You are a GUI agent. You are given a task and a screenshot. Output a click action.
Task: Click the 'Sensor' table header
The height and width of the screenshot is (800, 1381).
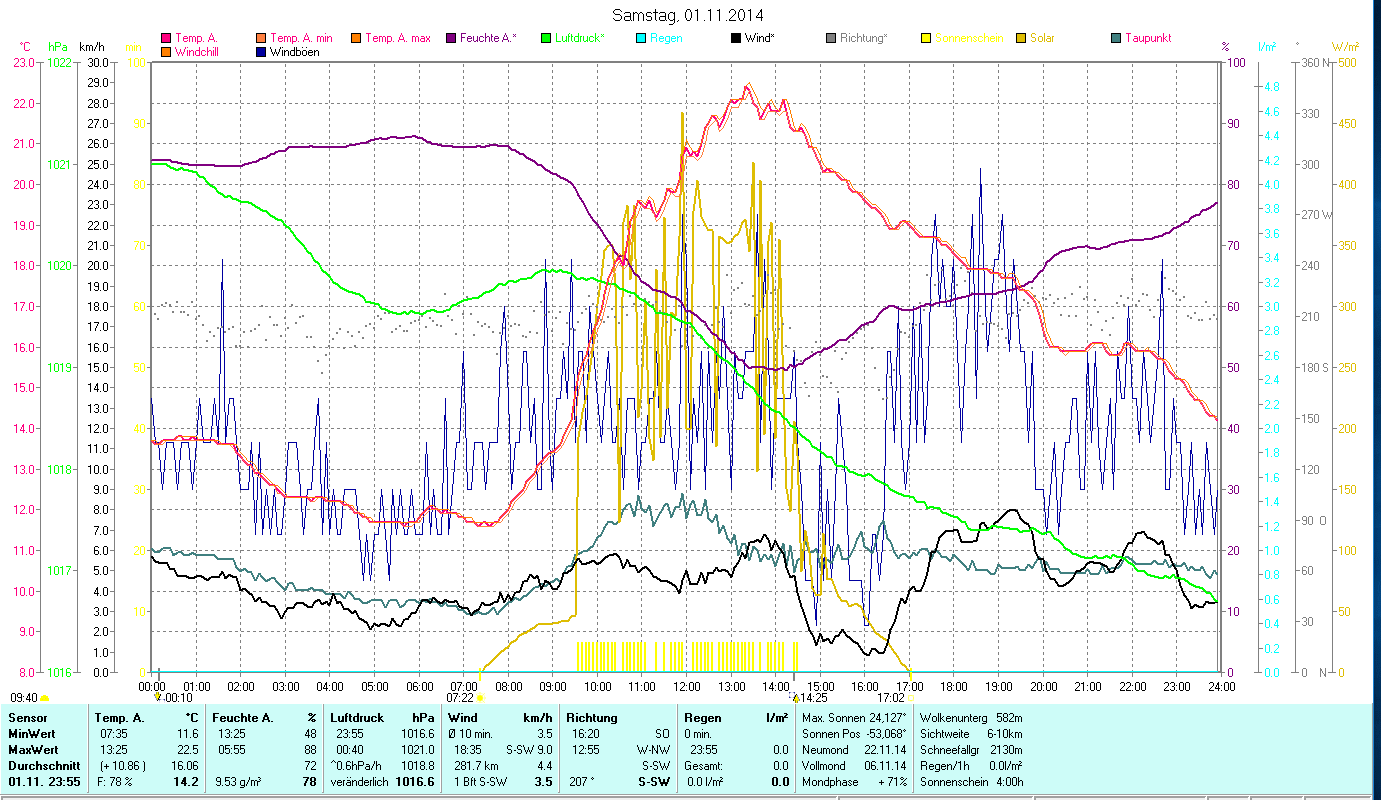coord(27,718)
